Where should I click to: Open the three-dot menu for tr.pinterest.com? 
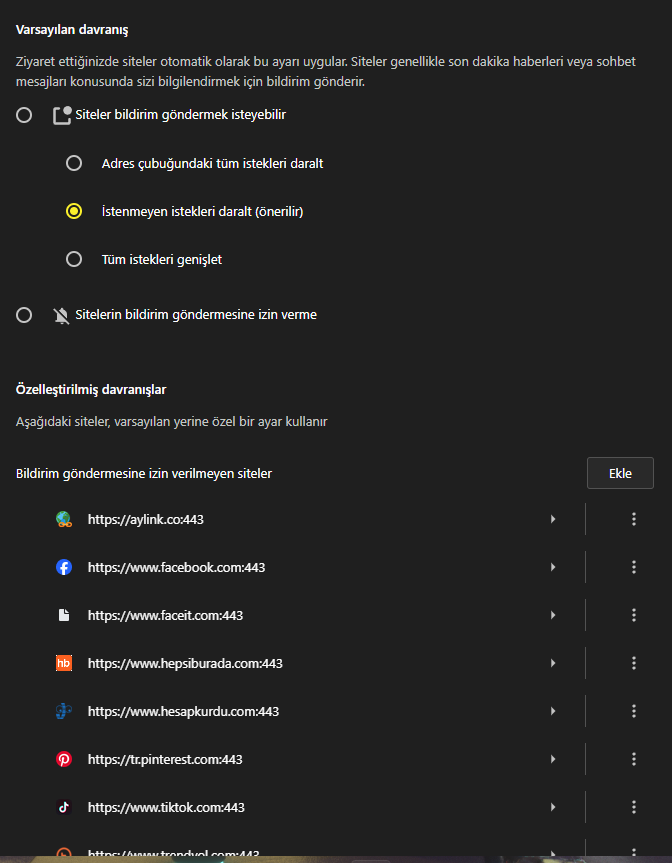click(x=633, y=759)
